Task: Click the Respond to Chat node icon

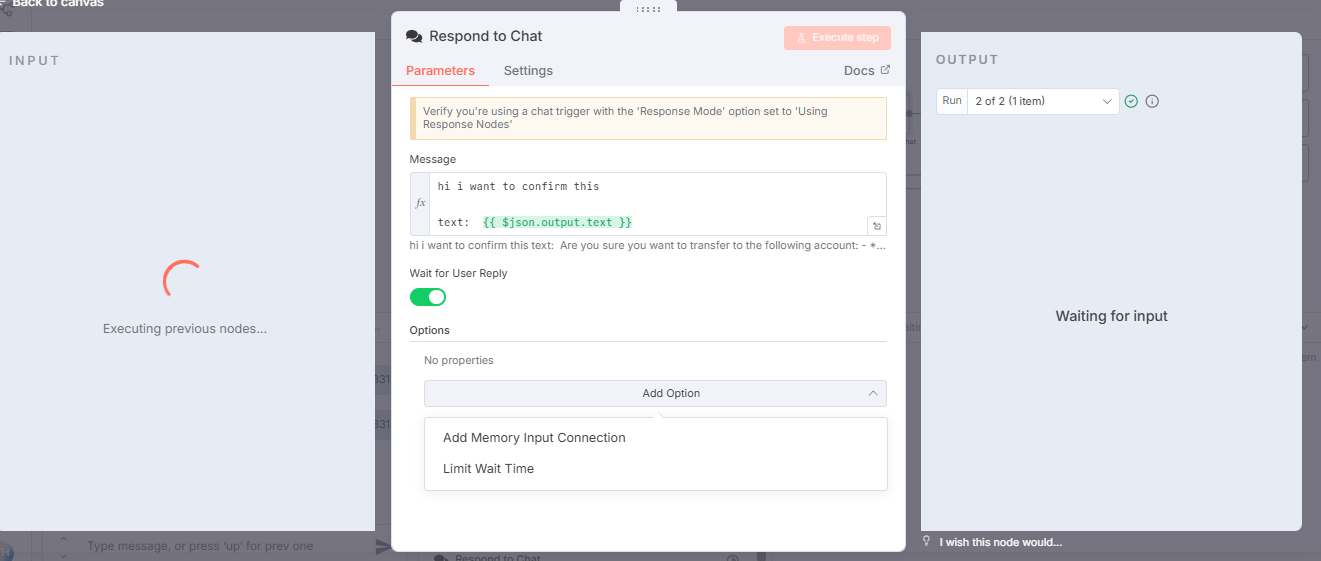Action: tap(414, 37)
